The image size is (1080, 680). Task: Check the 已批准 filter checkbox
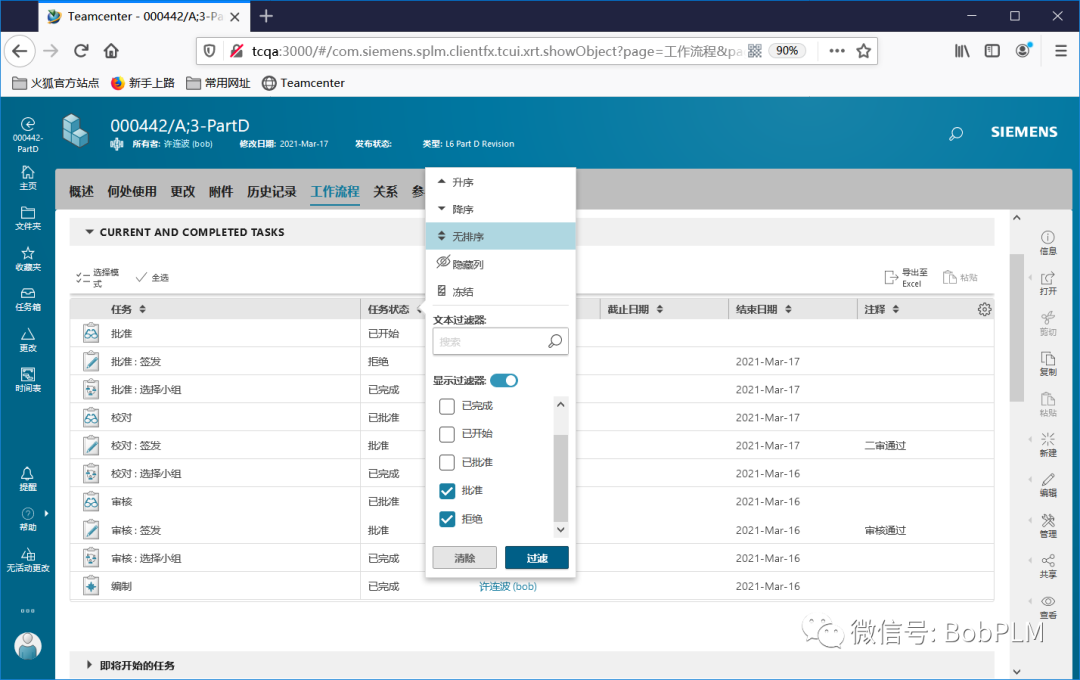447,462
